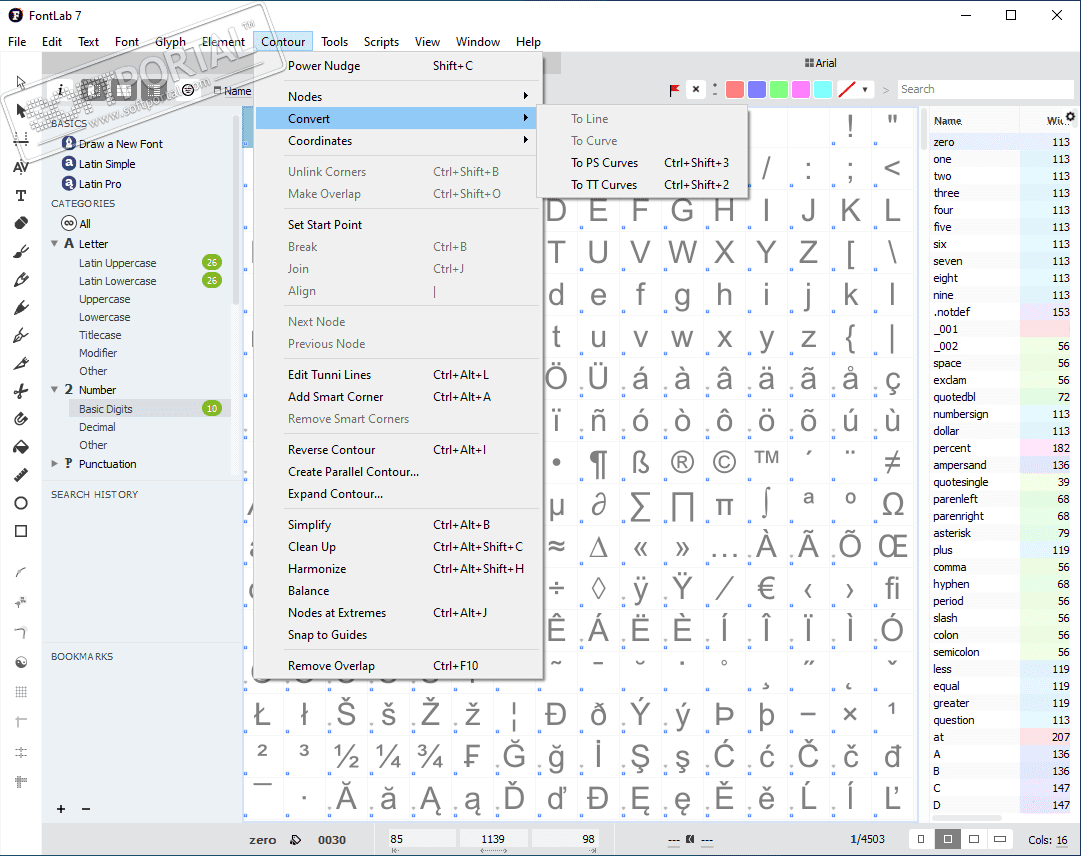
Task: Click the Draw a New Font icon
Action: [68, 143]
